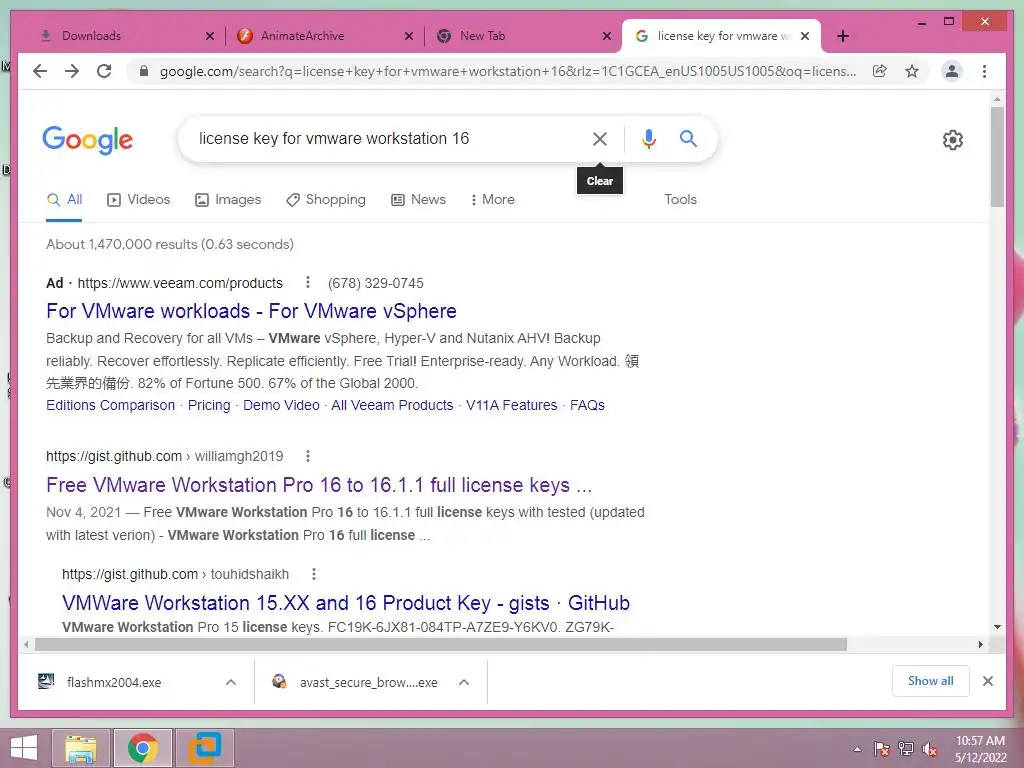The height and width of the screenshot is (768, 1024).
Task: Bookmark this page with star icon
Action: (x=912, y=71)
